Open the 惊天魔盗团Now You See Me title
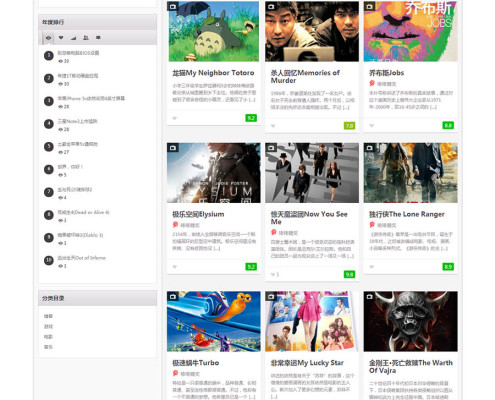This screenshot has height=400, width=495. tap(309, 218)
